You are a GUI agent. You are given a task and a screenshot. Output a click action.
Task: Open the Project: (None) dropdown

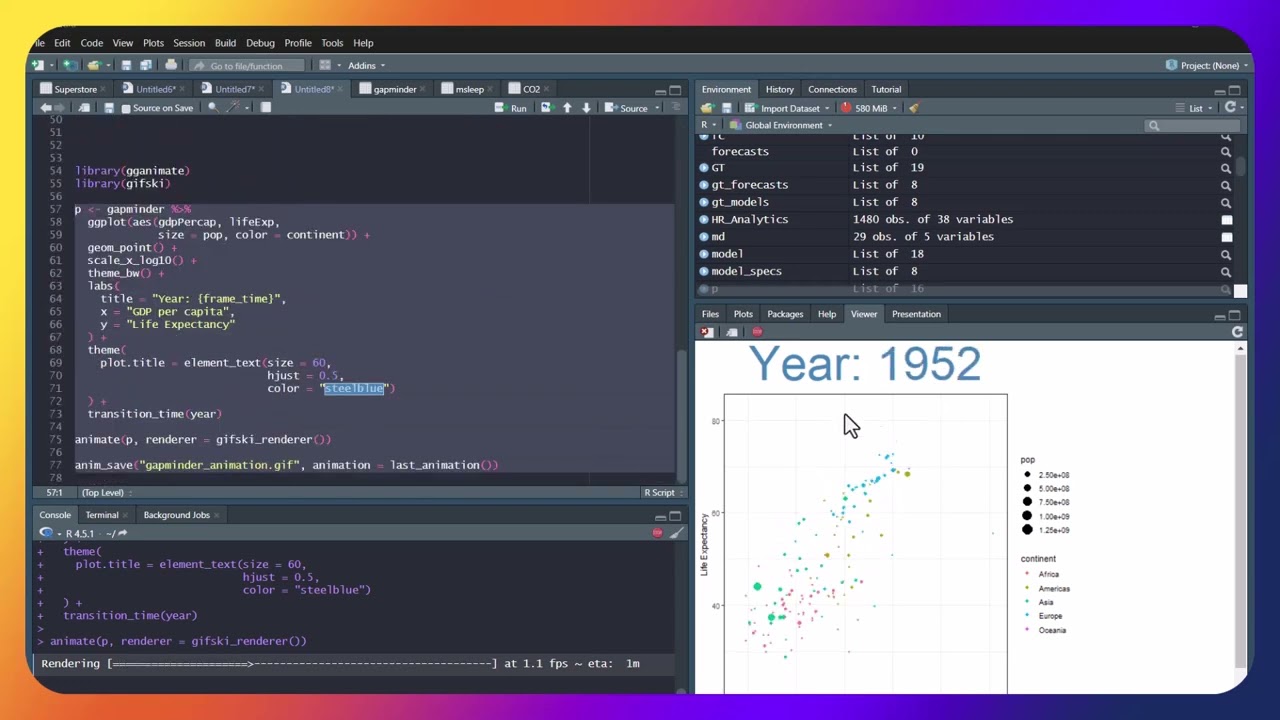1208,65
